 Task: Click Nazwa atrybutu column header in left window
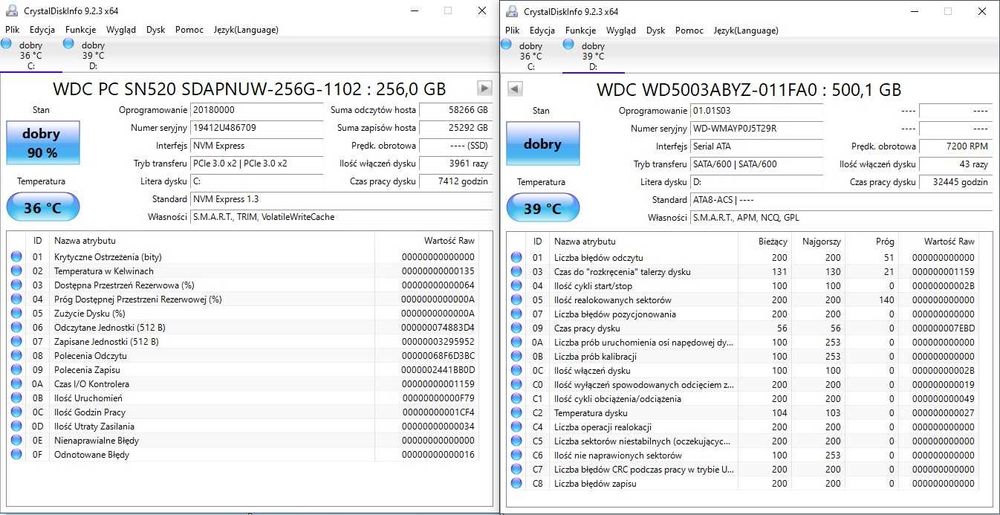85,241
